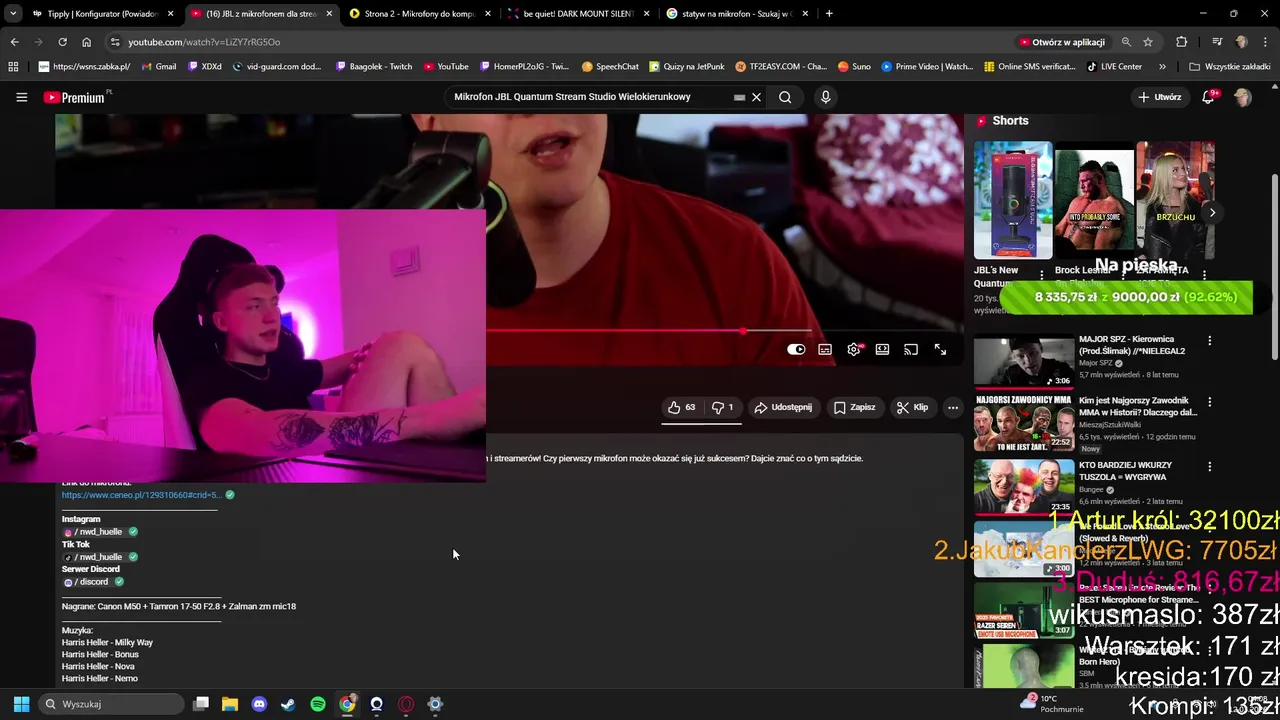The width and height of the screenshot is (1280, 720).
Task: Go to browser home page
Action: 86,42
